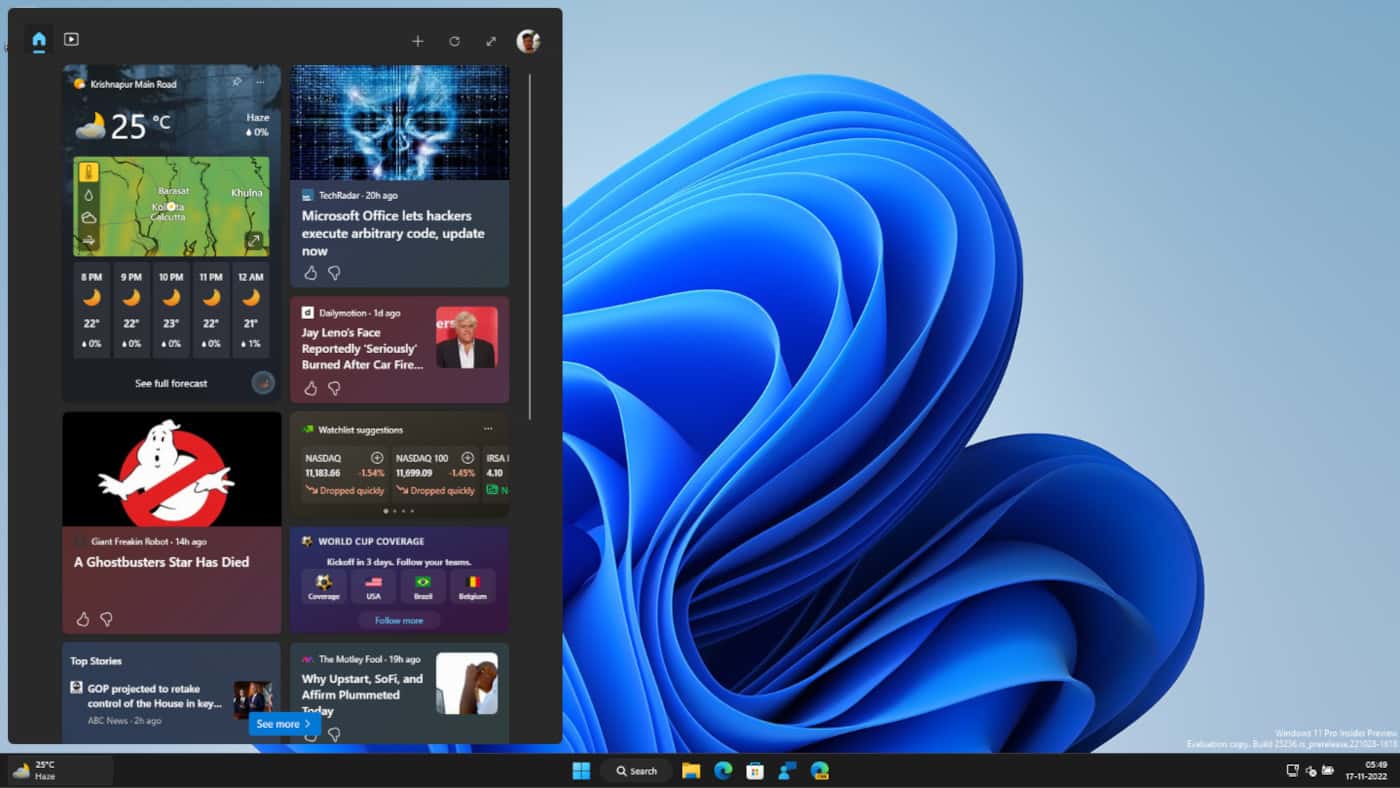Image resolution: width=1400 pixels, height=788 pixels.
Task: Open the user profile picture
Action: point(528,41)
